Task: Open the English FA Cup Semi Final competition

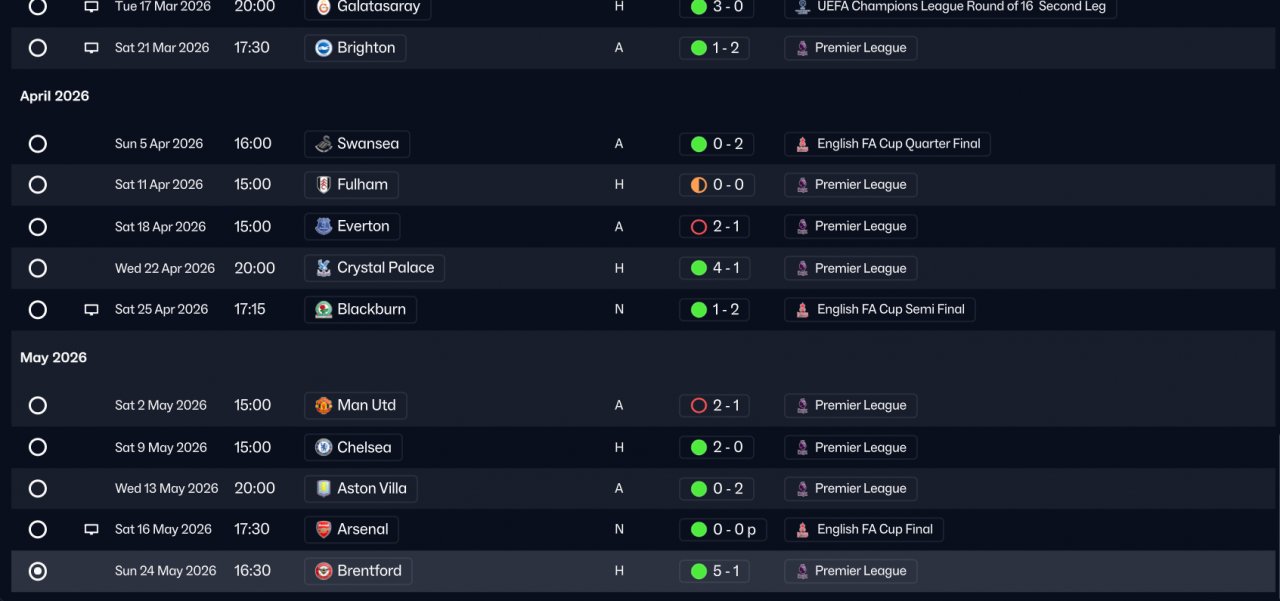Action: [880, 310]
